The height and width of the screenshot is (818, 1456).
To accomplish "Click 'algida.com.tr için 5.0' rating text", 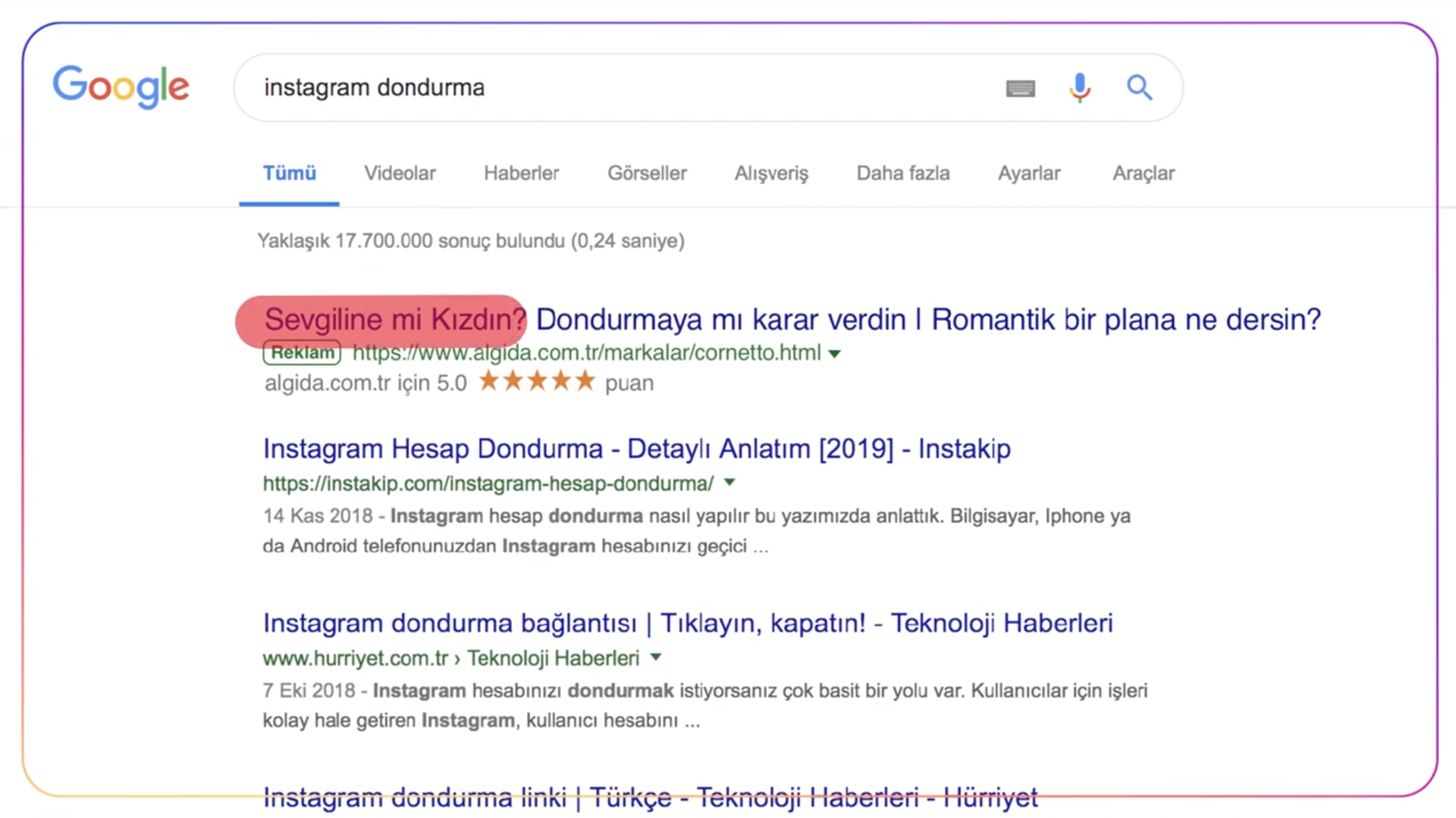I will click(x=366, y=383).
